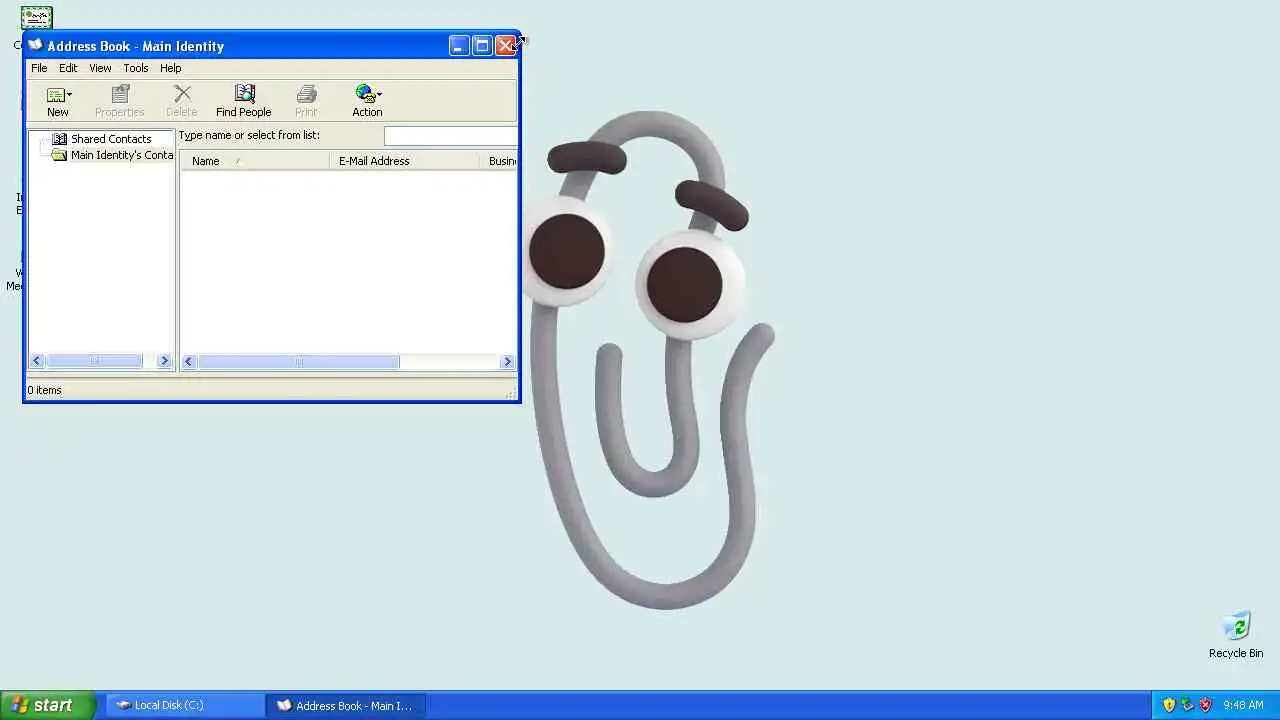
Task: Click the Print toolbar icon
Action: [306, 94]
